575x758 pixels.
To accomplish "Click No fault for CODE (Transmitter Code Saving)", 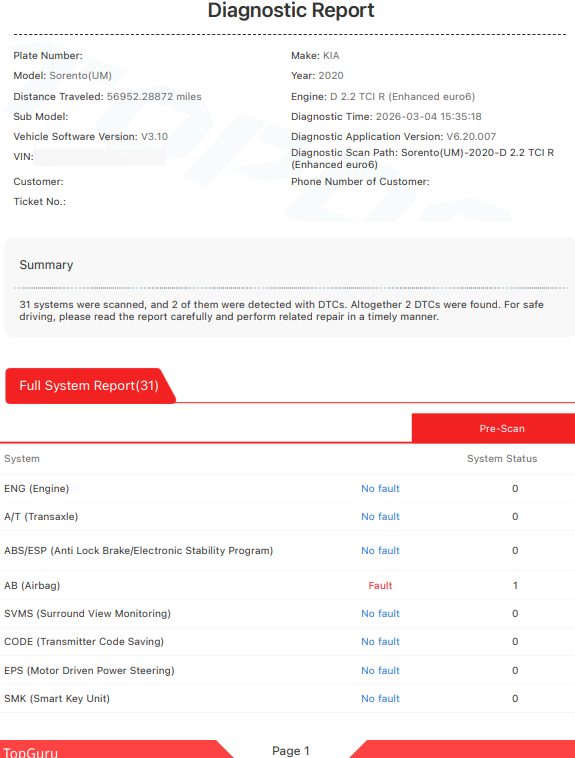I will (x=380, y=641).
